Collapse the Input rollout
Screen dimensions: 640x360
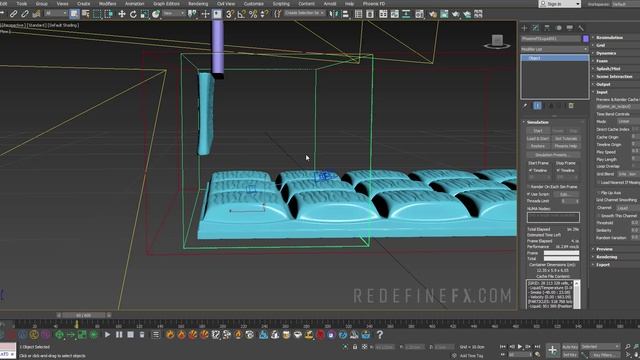pyautogui.click(x=602, y=92)
